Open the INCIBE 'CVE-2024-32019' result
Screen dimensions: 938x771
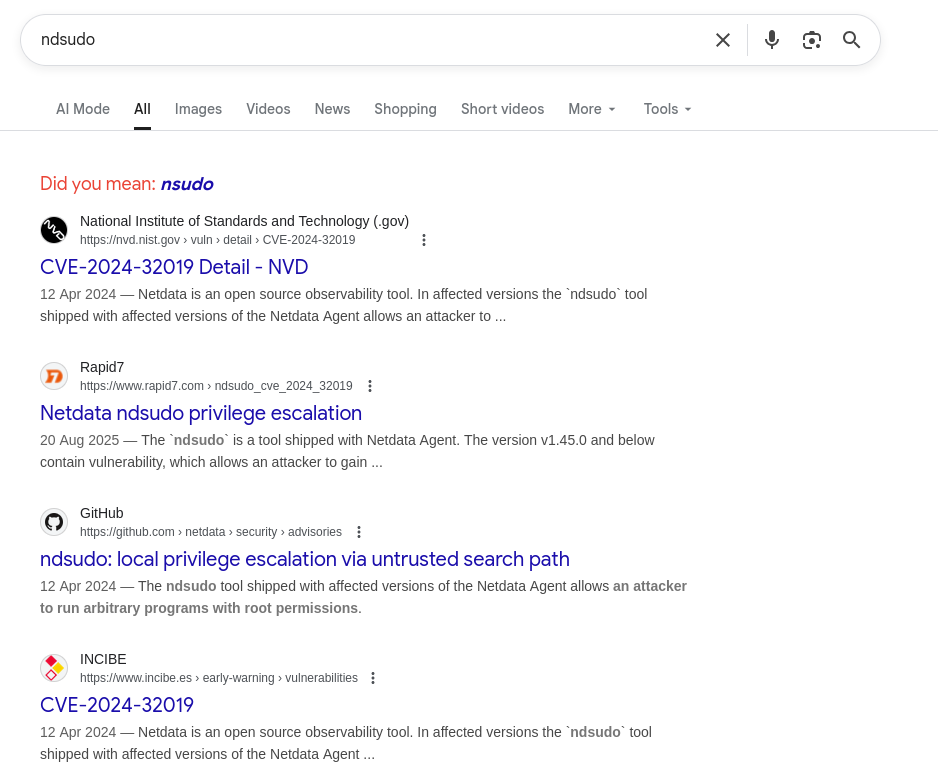pyautogui.click(x=117, y=705)
